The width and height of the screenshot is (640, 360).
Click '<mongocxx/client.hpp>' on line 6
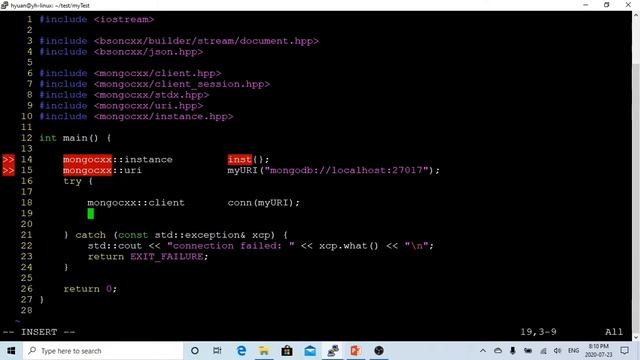(158, 73)
